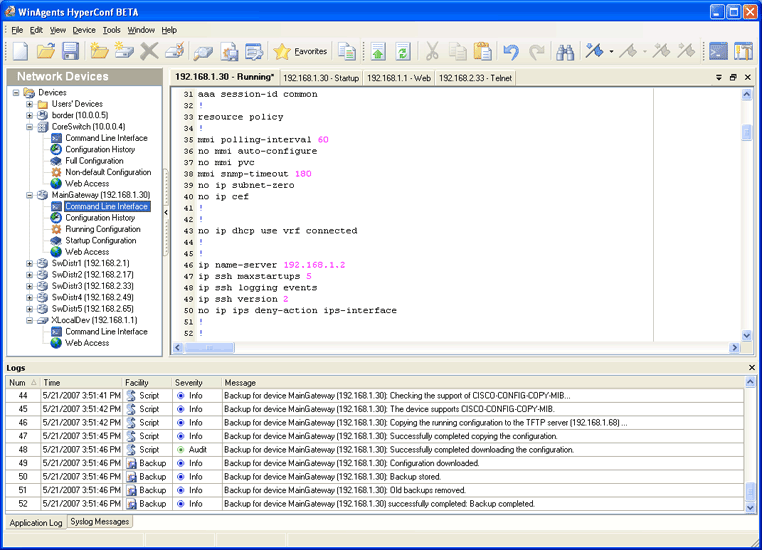Image resolution: width=762 pixels, height=550 pixels.
Task: Click the compare documents icon right of Favorites
Action: tap(347, 51)
